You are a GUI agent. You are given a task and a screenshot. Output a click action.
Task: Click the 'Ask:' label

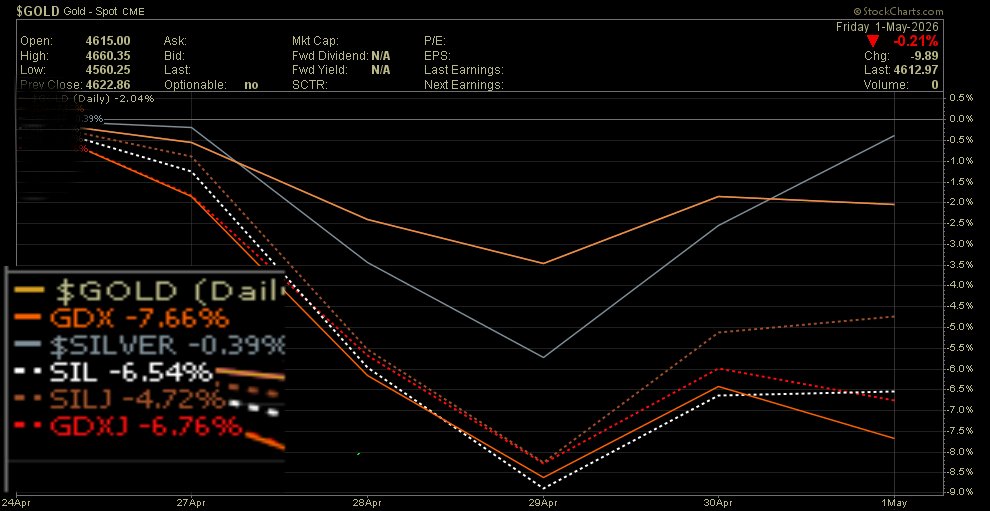pyautogui.click(x=175, y=41)
